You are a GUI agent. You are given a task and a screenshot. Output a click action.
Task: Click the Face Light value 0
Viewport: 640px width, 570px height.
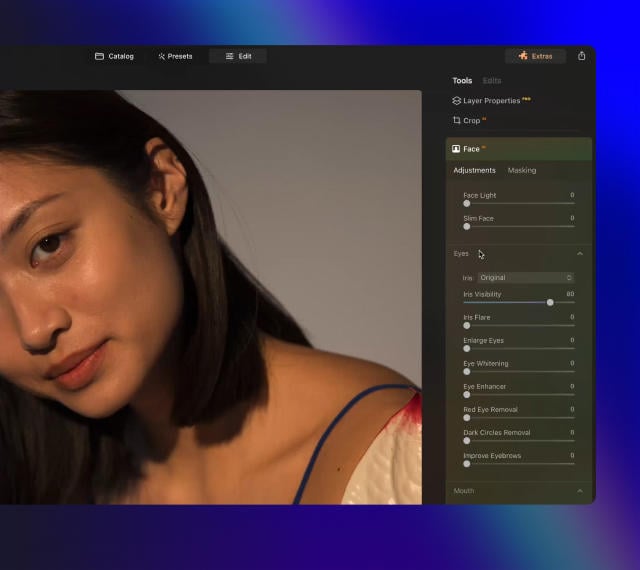(x=572, y=195)
